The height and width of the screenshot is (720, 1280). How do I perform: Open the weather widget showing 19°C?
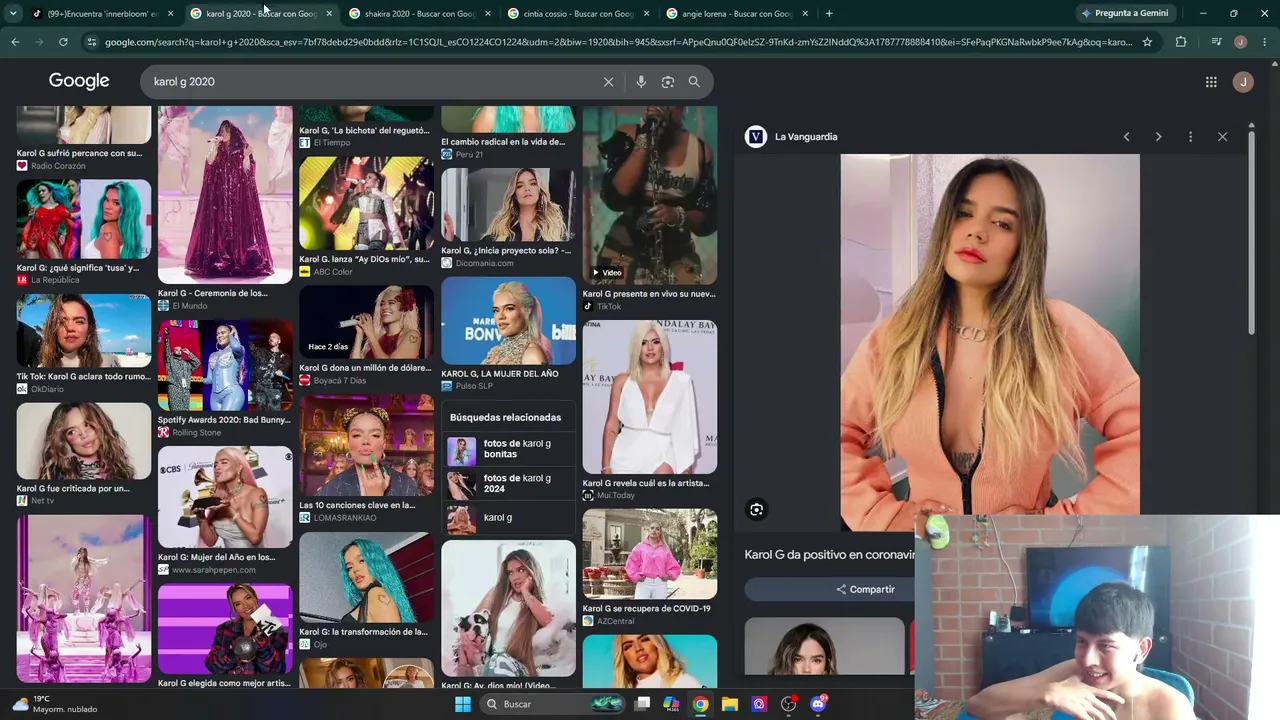pos(55,704)
